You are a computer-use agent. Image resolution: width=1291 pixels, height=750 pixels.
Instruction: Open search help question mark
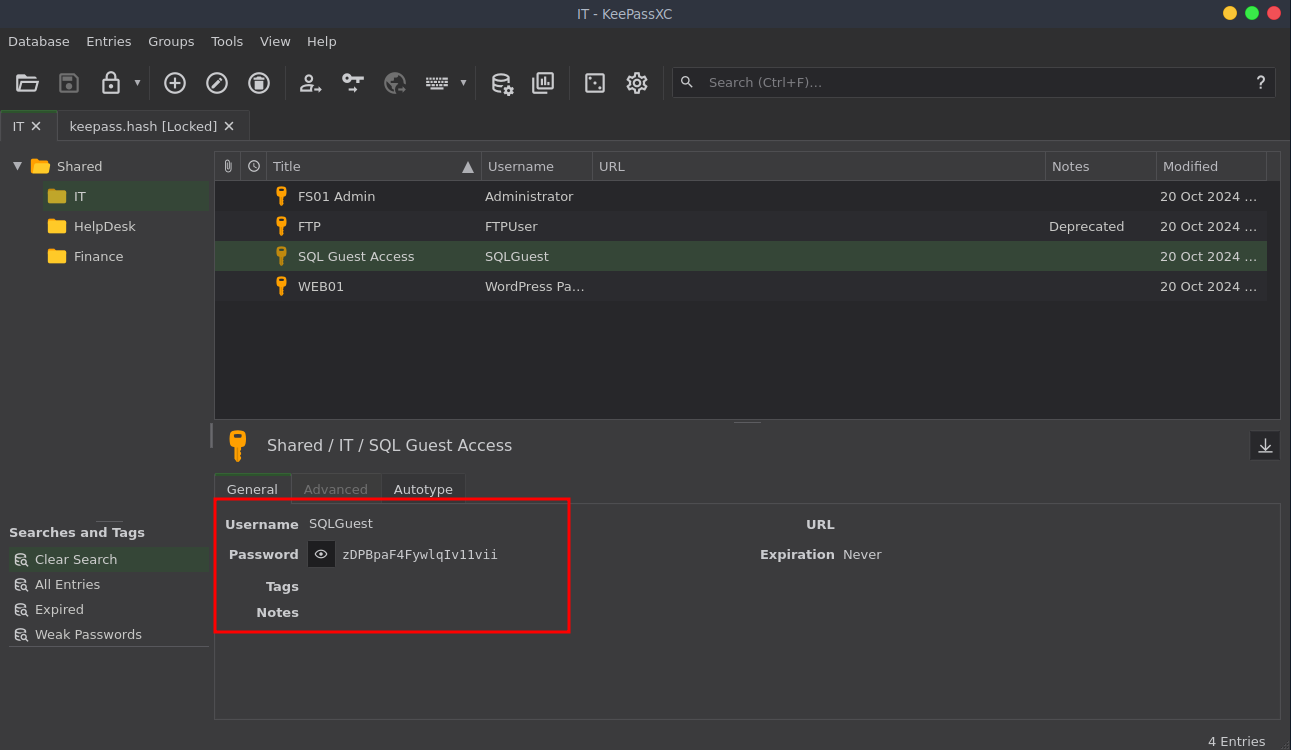pos(1261,83)
